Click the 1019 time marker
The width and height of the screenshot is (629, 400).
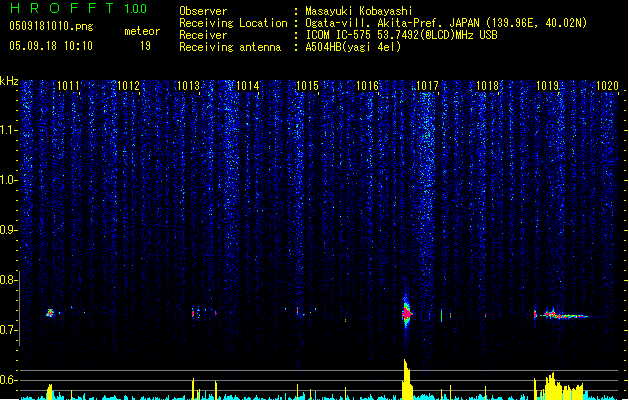pyautogui.click(x=548, y=86)
